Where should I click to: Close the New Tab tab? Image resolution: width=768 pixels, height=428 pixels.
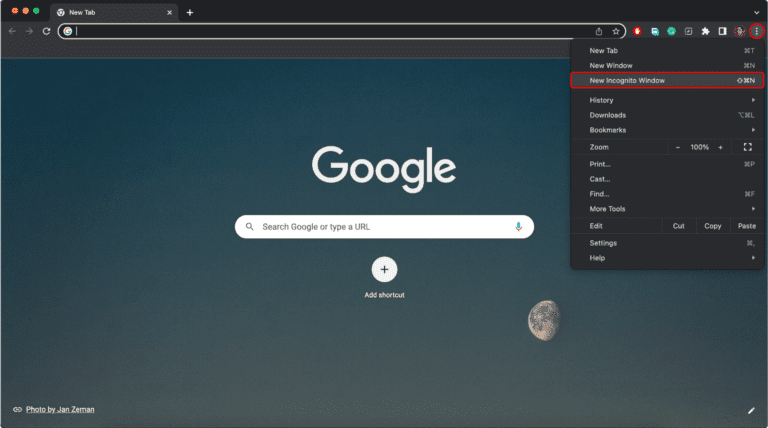tap(169, 13)
